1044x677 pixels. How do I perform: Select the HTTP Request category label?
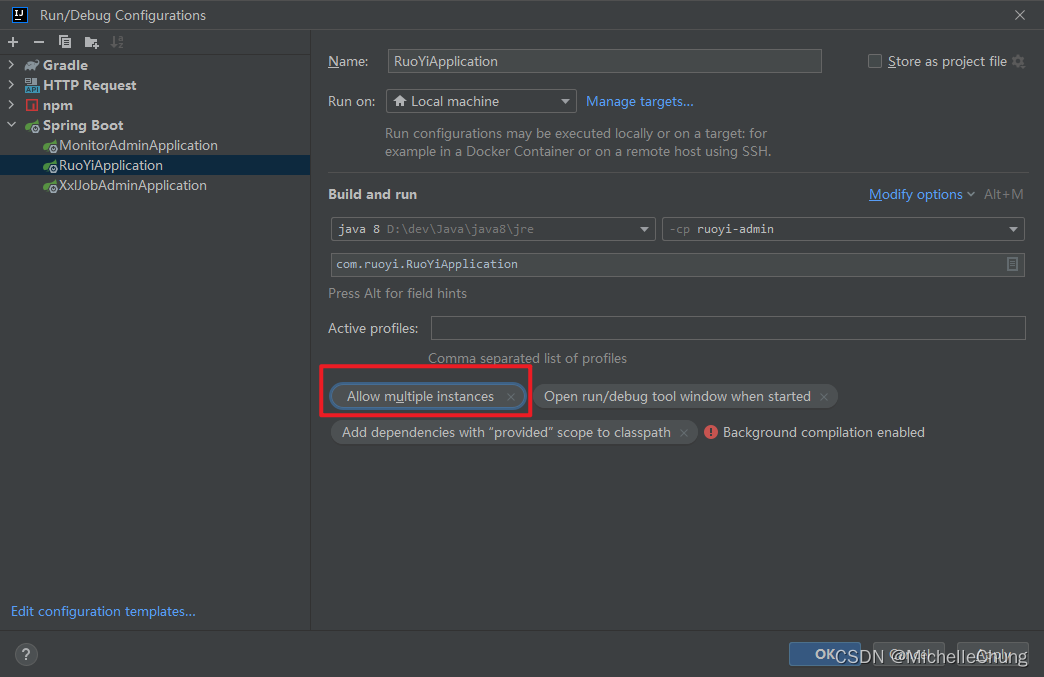[89, 85]
